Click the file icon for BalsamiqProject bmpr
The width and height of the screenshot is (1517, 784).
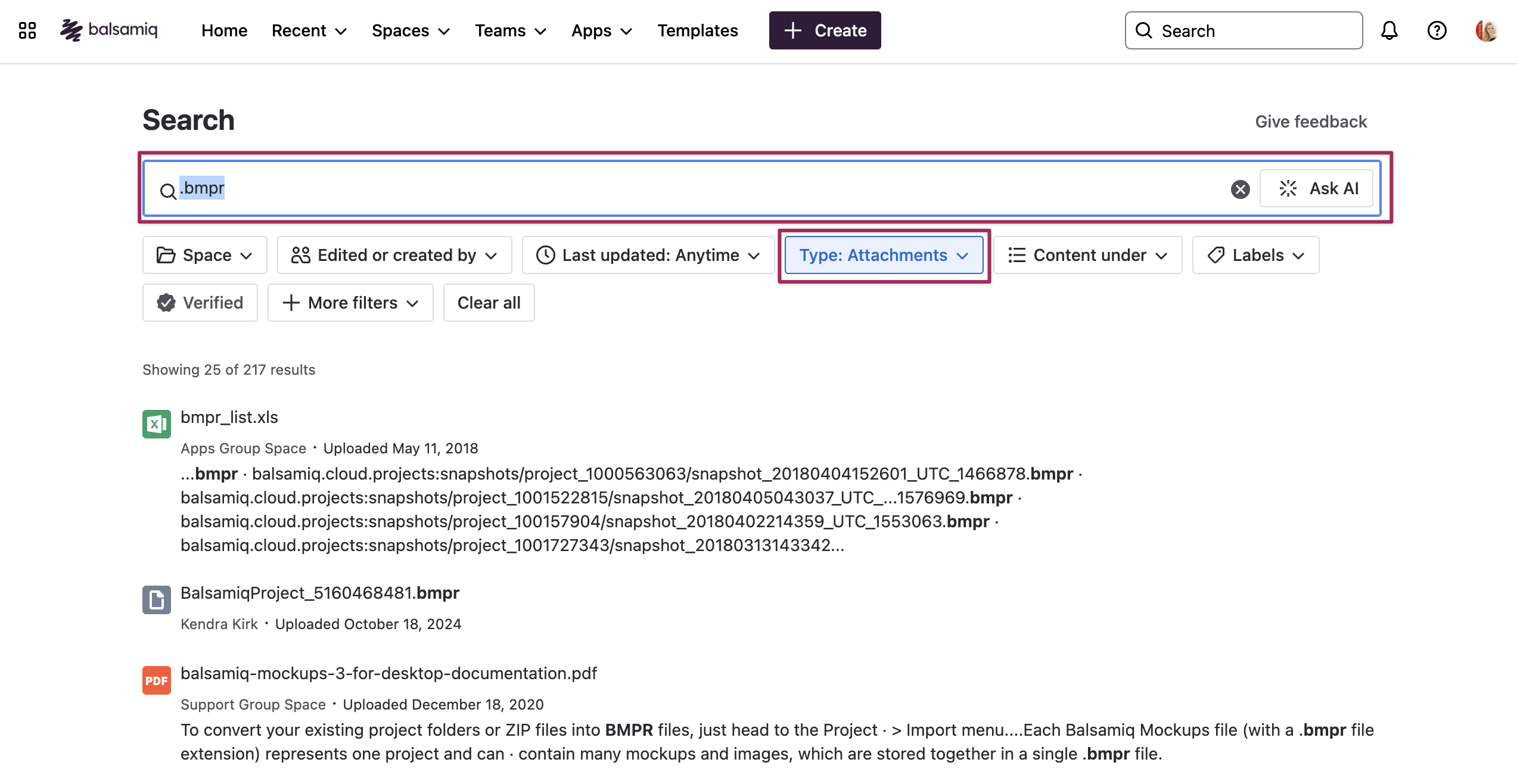coord(156,600)
